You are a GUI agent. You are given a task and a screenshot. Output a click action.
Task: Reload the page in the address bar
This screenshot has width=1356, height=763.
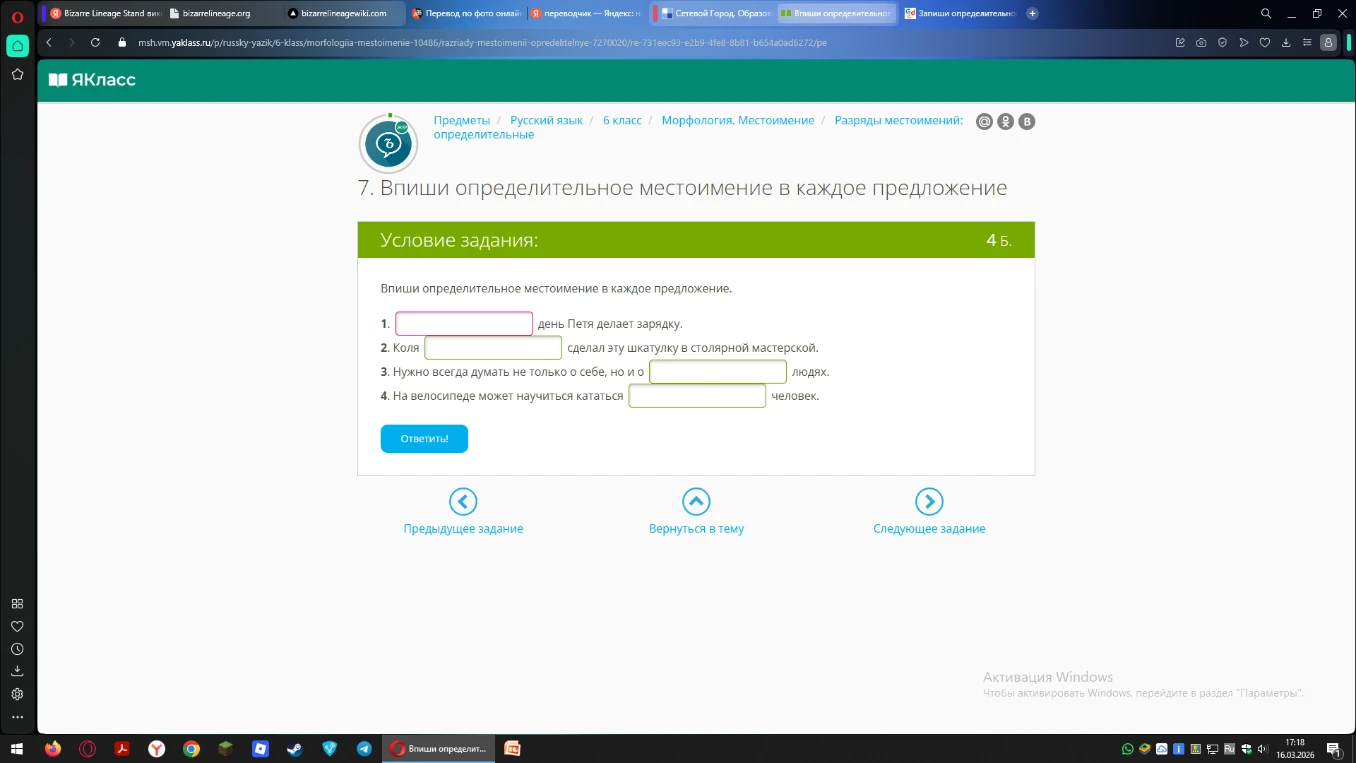pyautogui.click(x=95, y=42)
